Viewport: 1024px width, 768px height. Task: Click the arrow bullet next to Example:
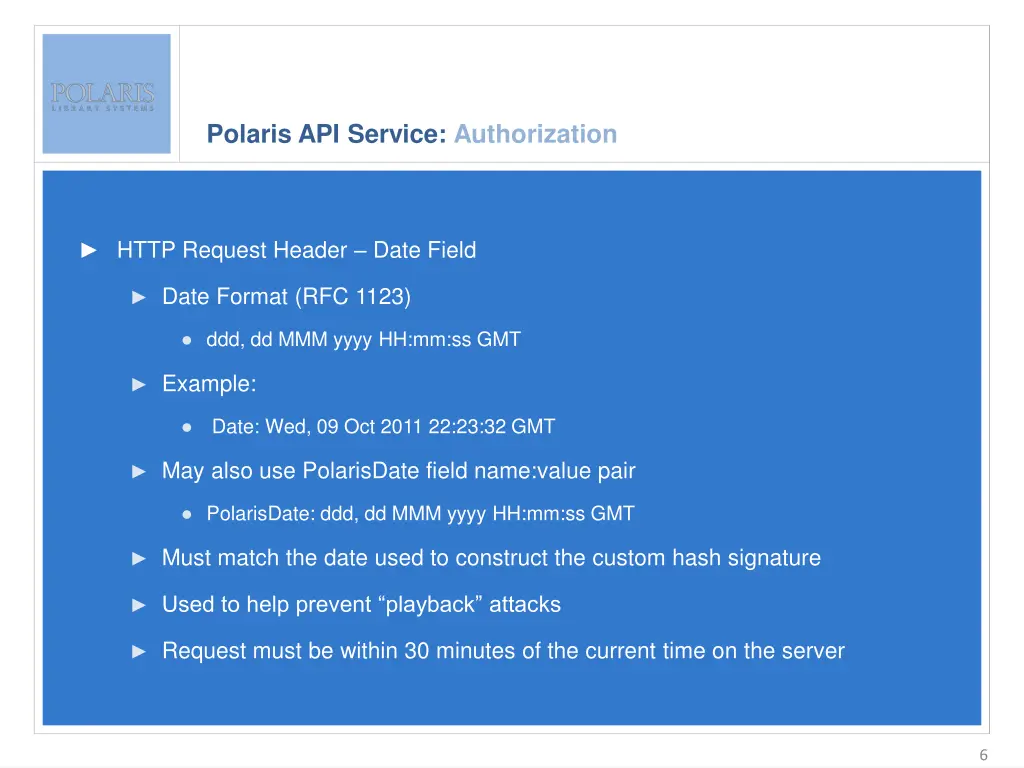click(140, 384)
